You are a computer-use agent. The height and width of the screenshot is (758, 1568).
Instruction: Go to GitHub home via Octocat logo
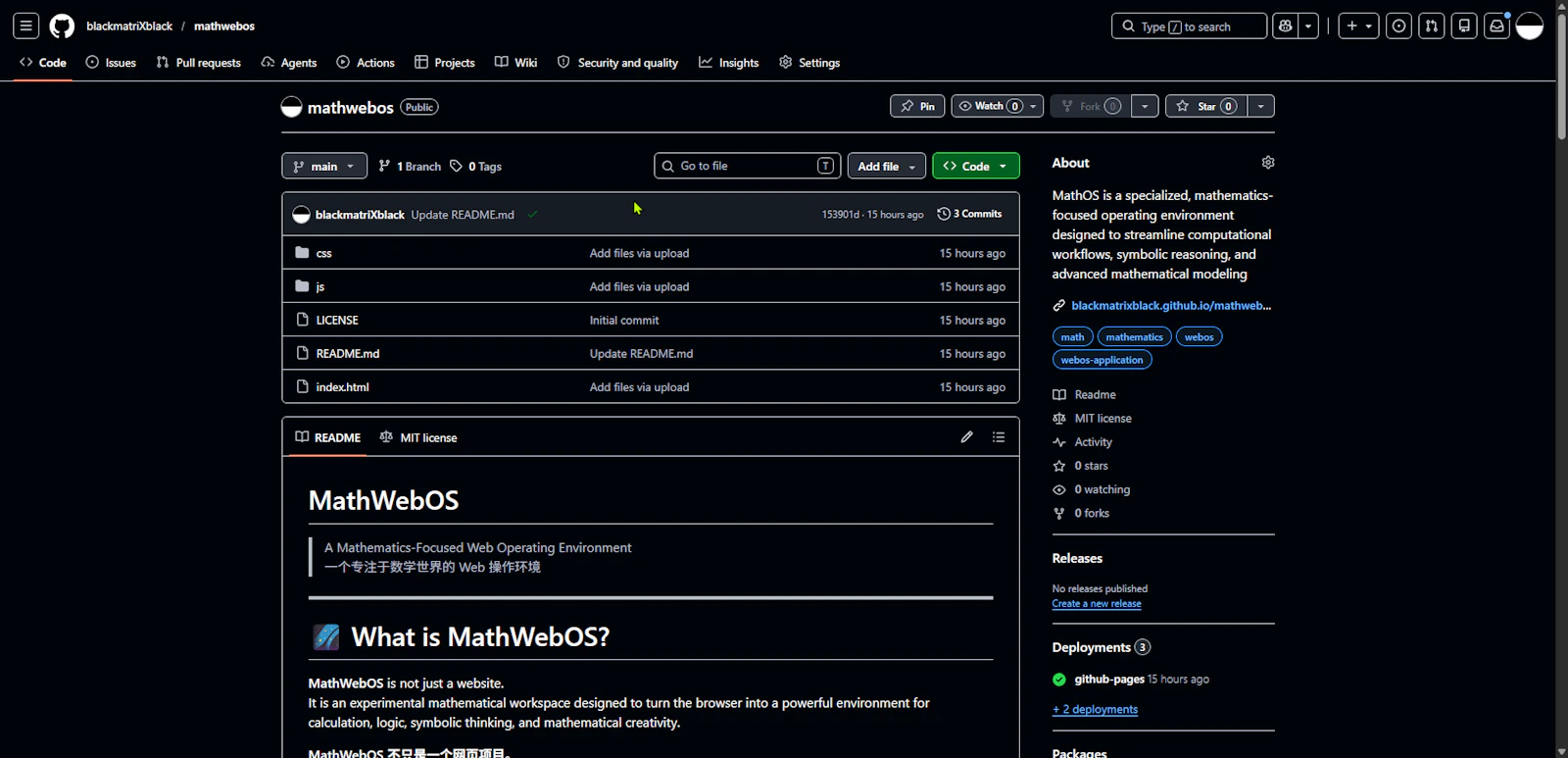coord(62,26)
